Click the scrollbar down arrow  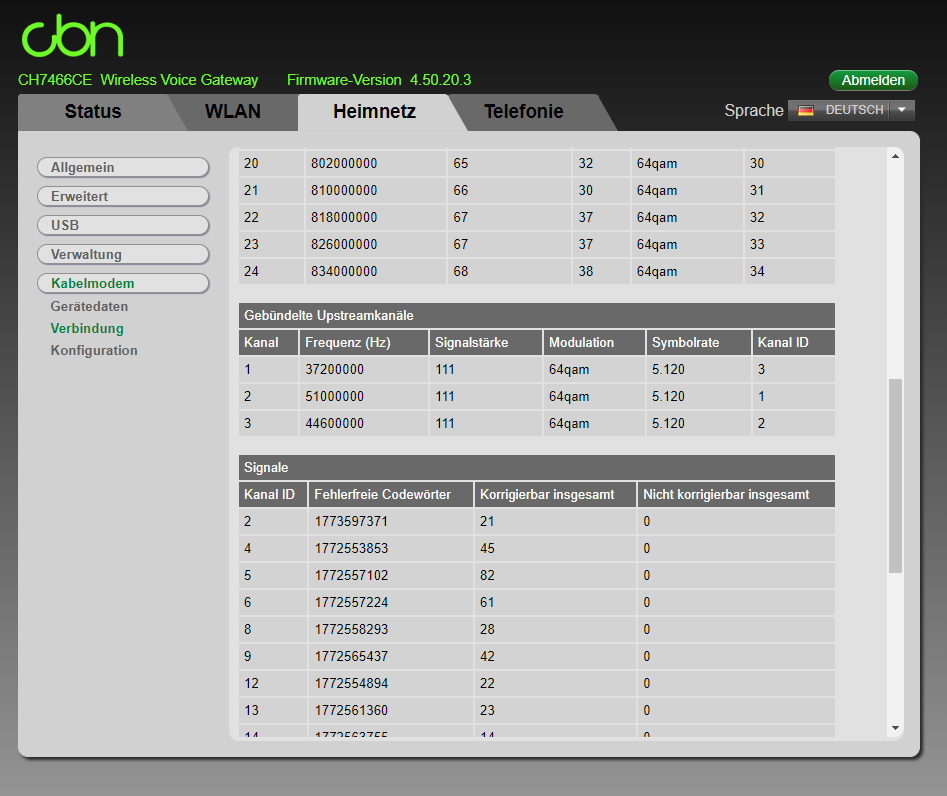click(x=896, y=728)
